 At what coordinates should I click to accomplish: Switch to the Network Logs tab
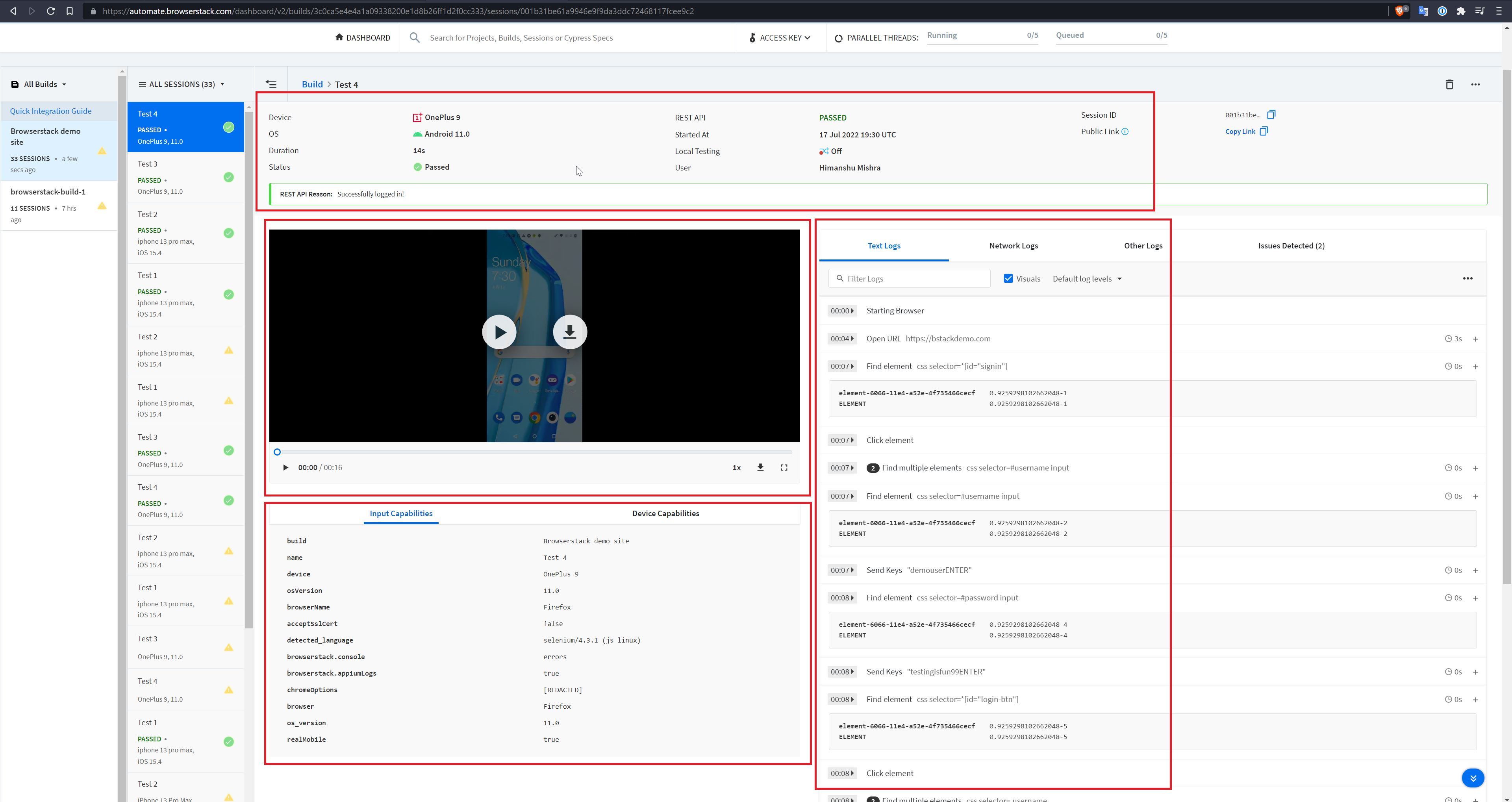point(1013,246)
